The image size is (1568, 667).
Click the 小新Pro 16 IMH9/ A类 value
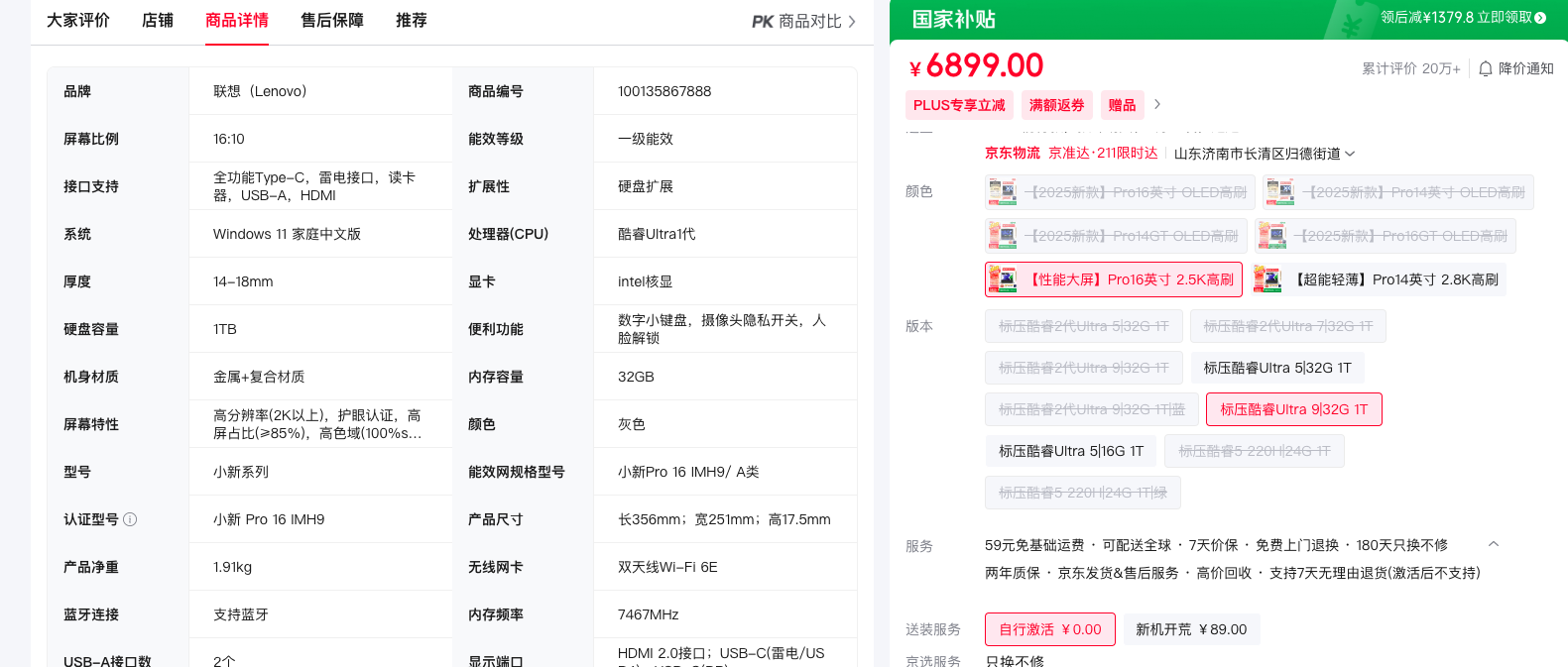[x=688, y=472]
